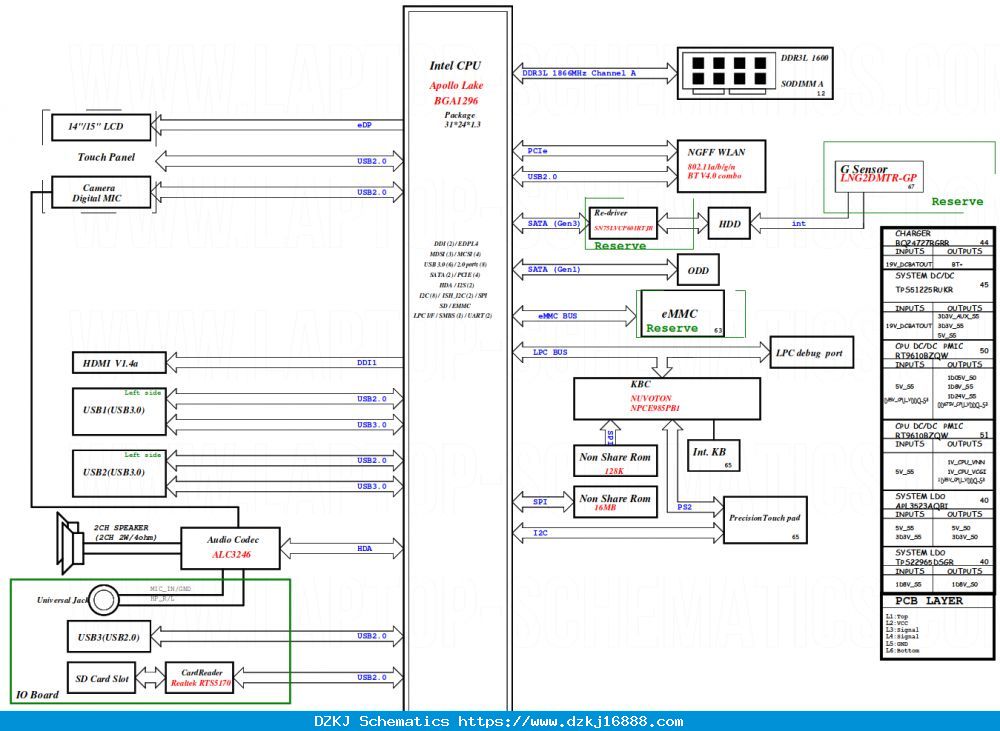This screenshot has height=731, width=1000.
Task: Click the ODD block
Action: click(698, 270)
